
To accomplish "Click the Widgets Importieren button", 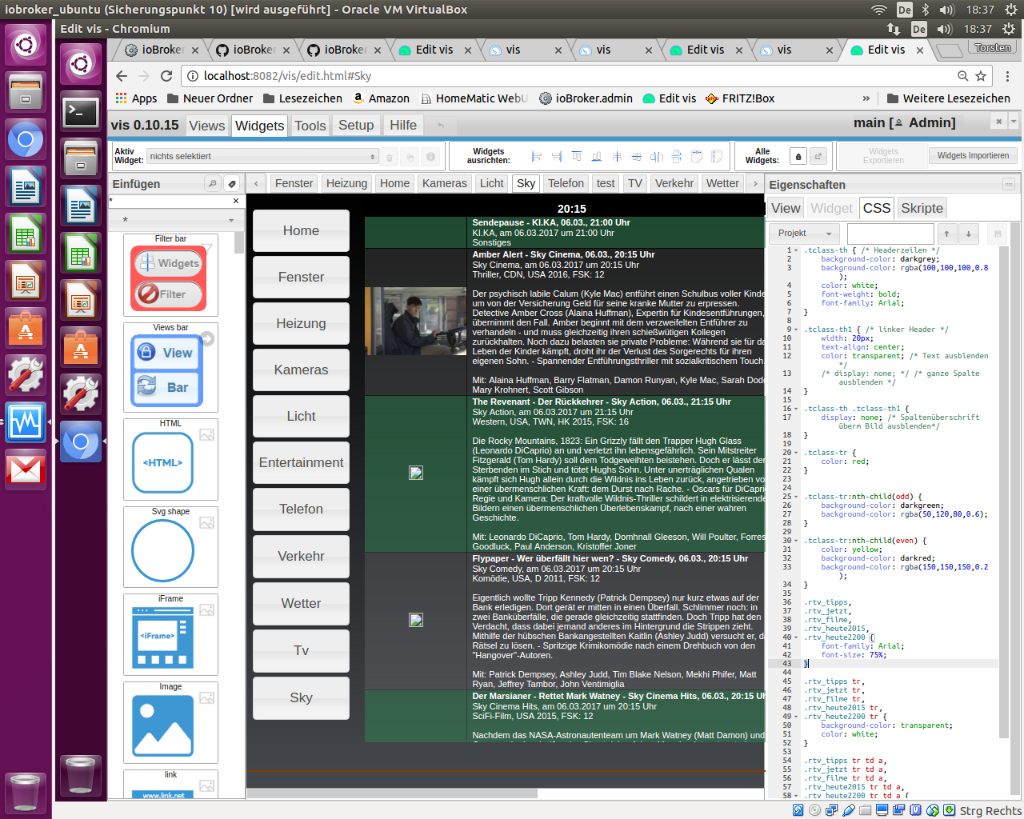I will click(x=972, y=156).
